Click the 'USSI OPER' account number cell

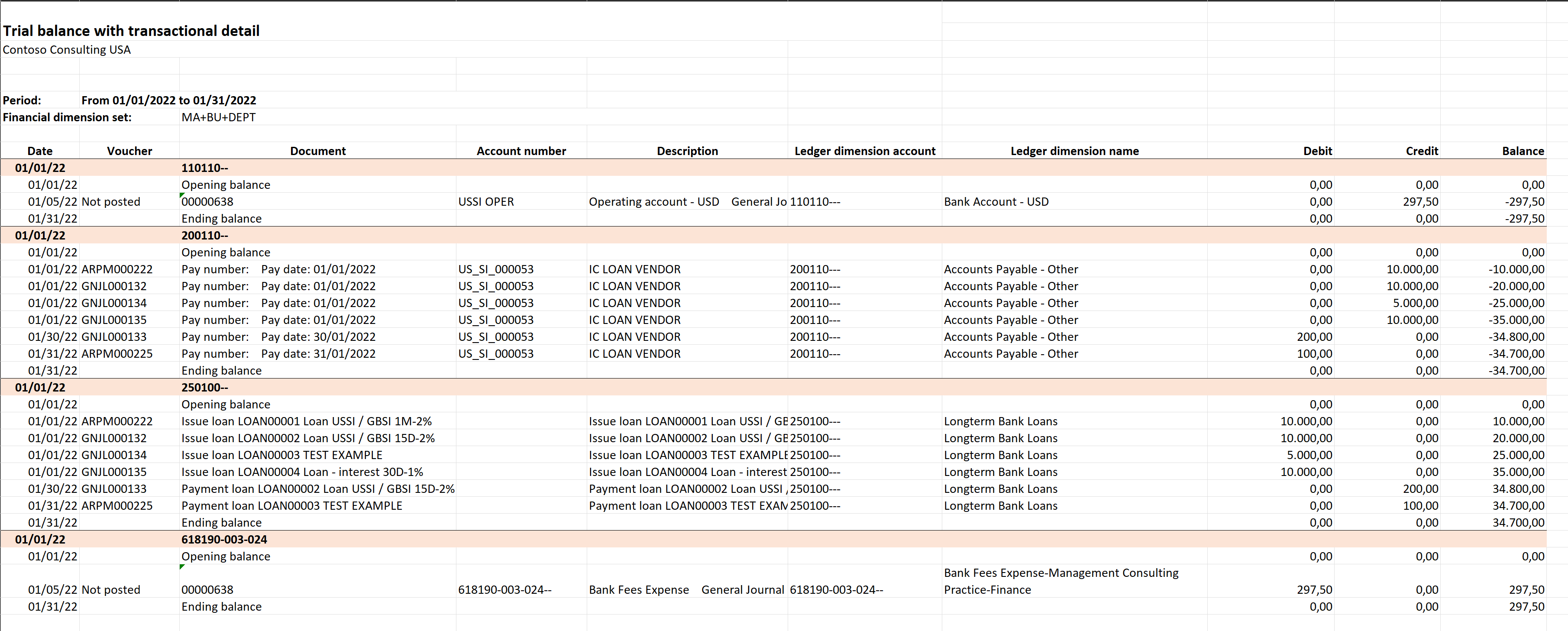[486, 202]
